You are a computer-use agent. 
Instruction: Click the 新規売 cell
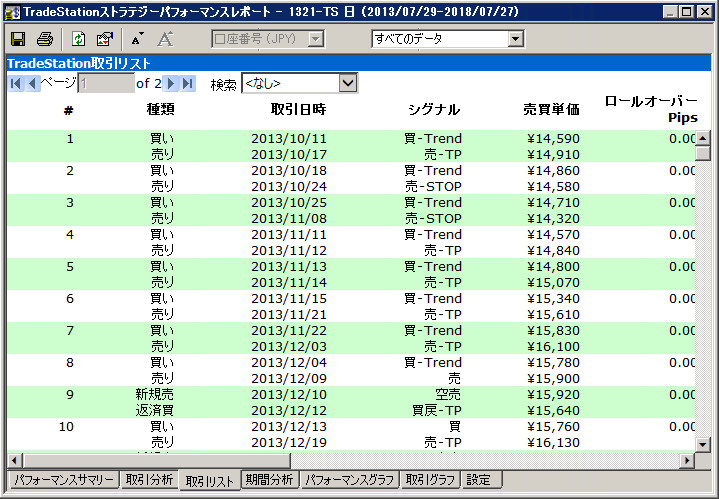[x=155, y=394]
